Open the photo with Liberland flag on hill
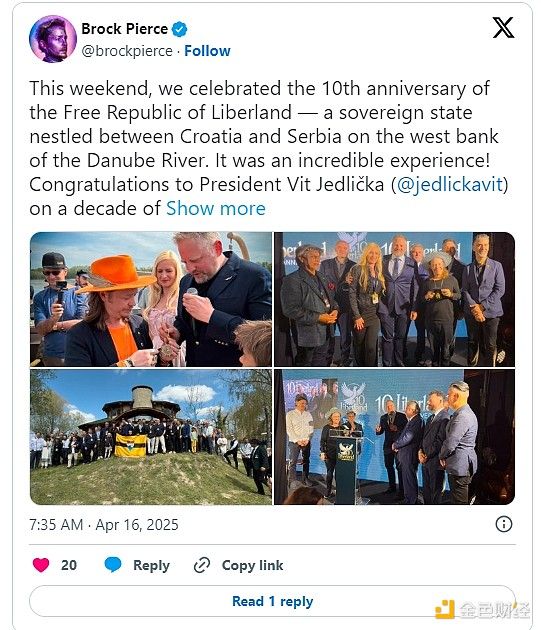Screen dimensions: 541x630 click(x=151, y=437)
